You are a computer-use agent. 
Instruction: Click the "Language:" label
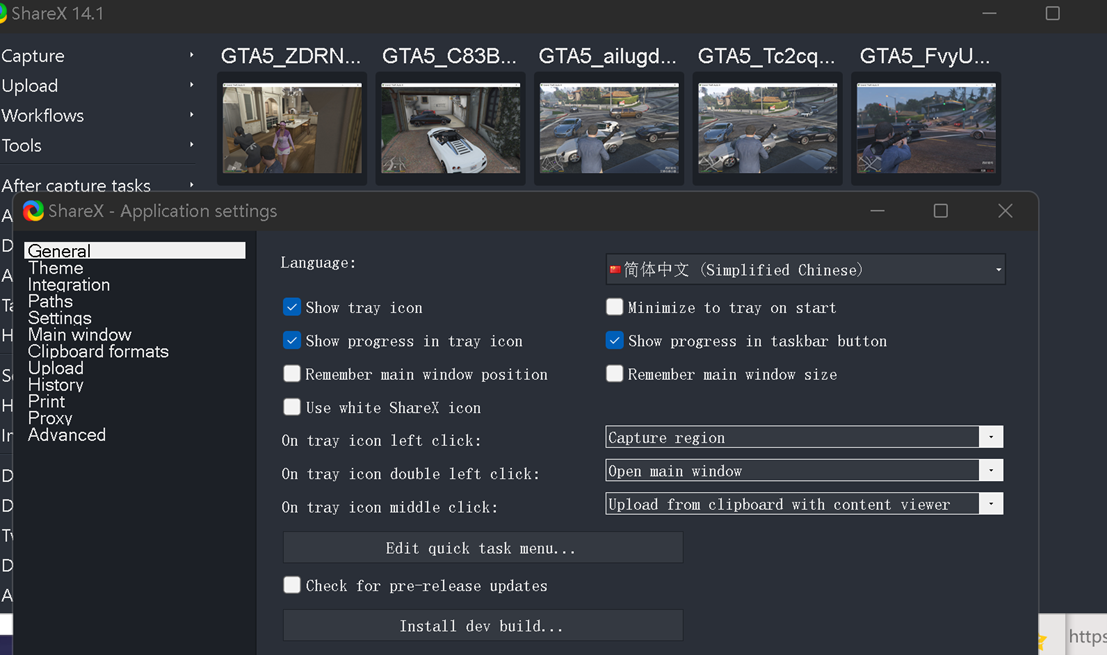tap(318, 263)
